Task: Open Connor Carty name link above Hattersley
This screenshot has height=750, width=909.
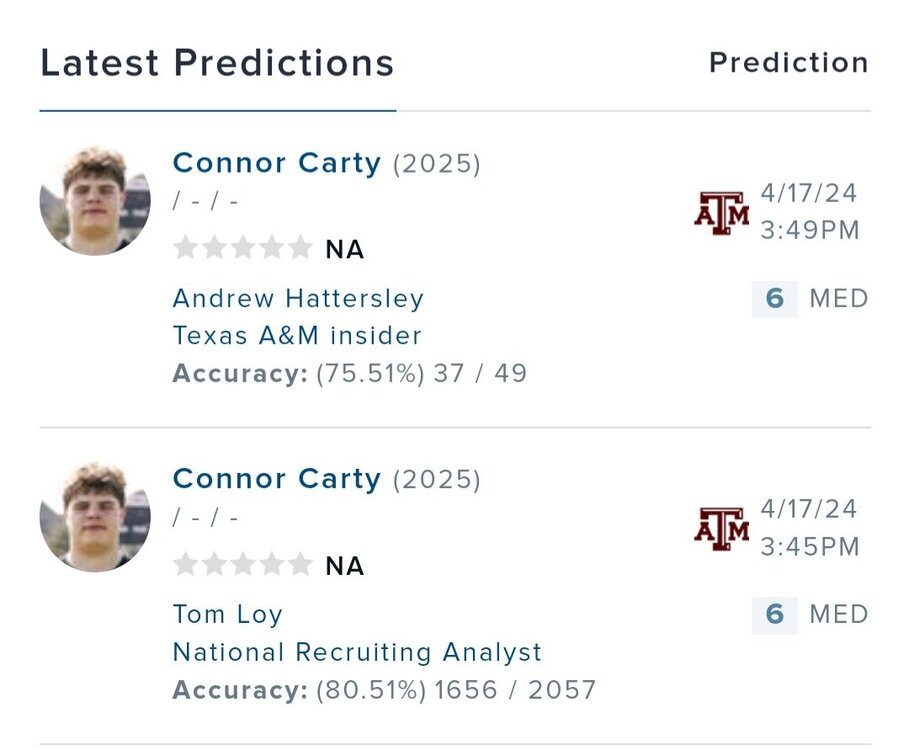Action: [x=277, y=163]
